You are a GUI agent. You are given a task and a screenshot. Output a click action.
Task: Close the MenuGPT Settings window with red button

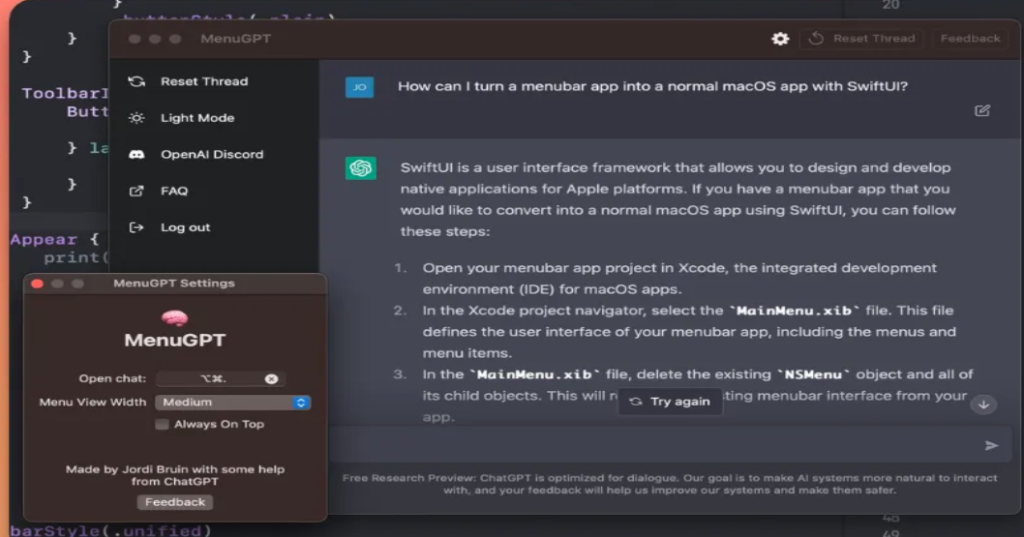point(37,284)
